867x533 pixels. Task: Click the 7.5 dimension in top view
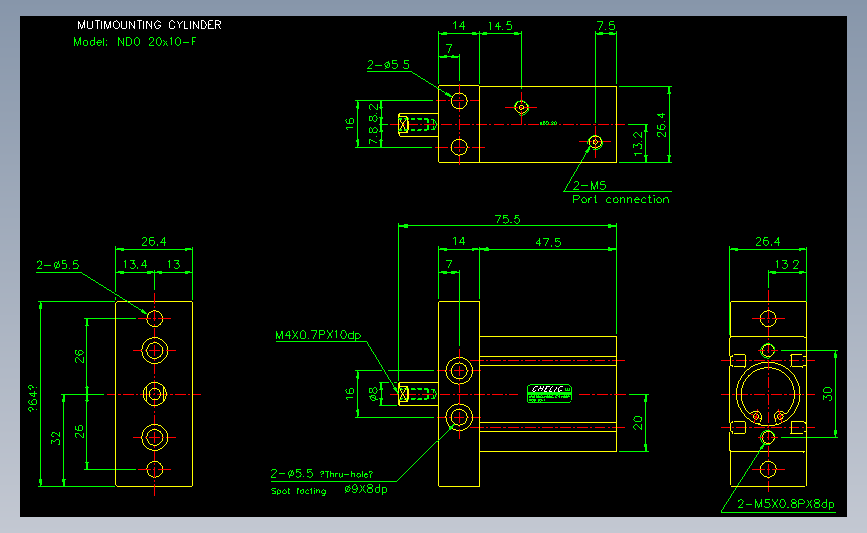[606, 26]
